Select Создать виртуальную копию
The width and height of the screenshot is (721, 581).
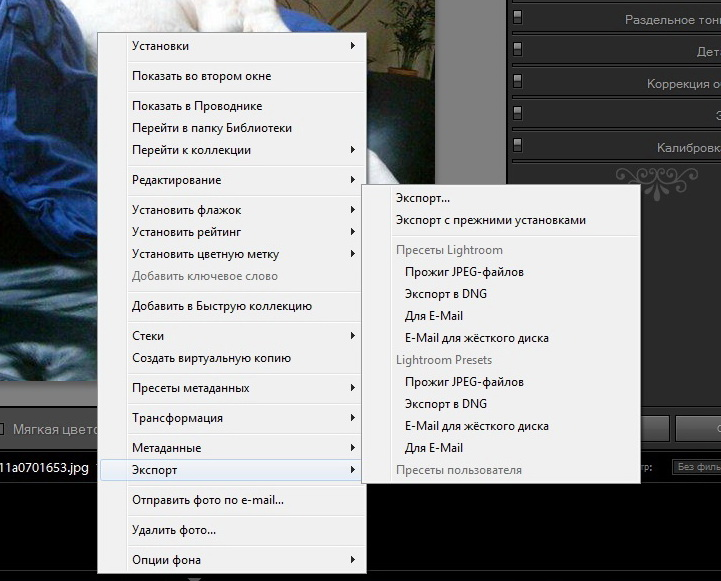coord(211,358)
